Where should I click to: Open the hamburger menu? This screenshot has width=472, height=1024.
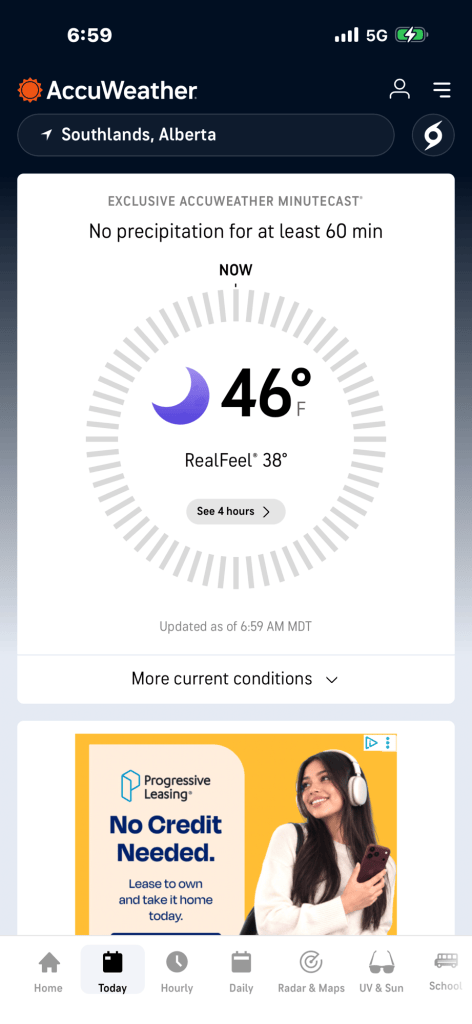point(442,90)
